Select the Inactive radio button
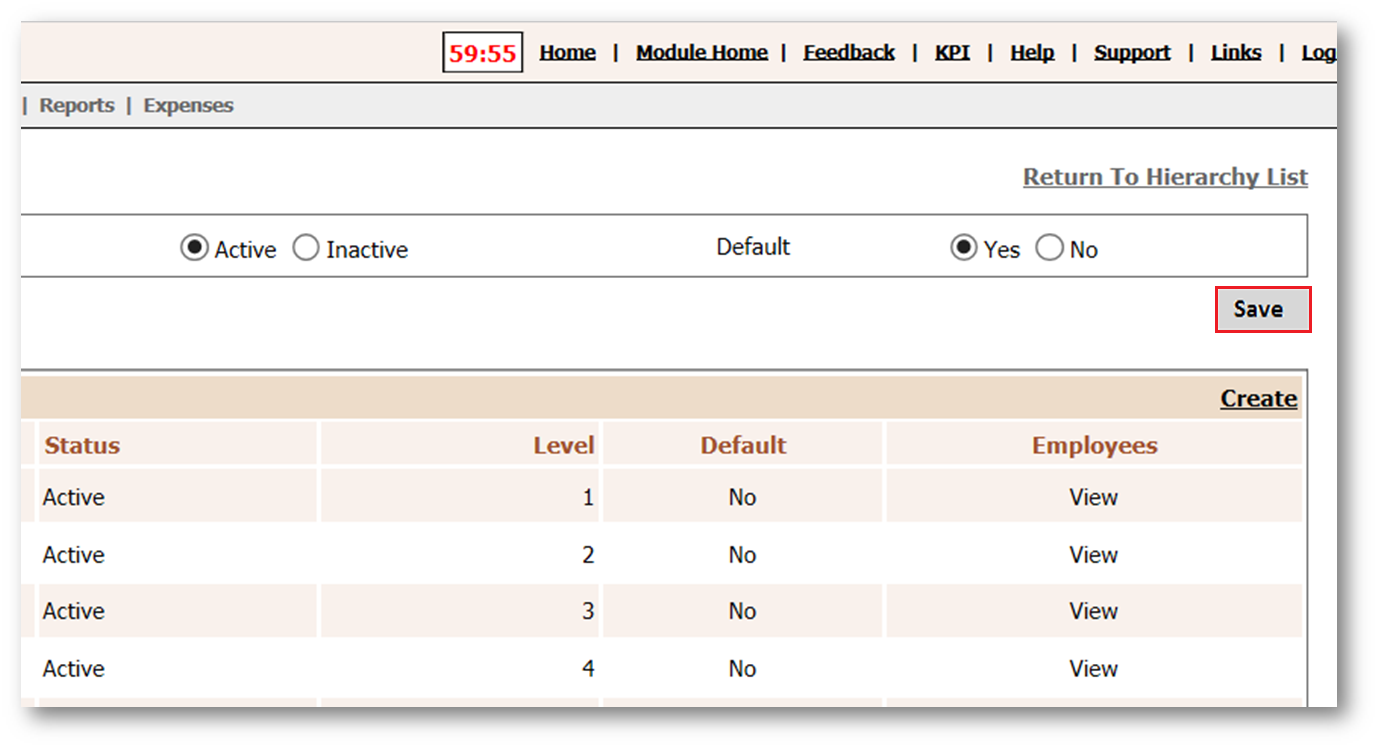The image size is (1379, 749). [x=306, y=248]
